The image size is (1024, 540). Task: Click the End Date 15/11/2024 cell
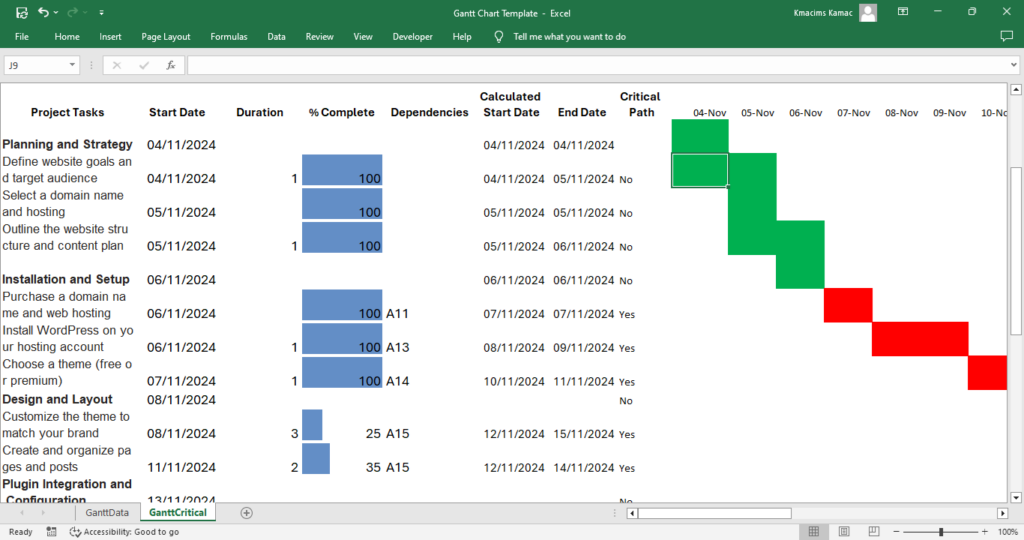click(584, 434)
